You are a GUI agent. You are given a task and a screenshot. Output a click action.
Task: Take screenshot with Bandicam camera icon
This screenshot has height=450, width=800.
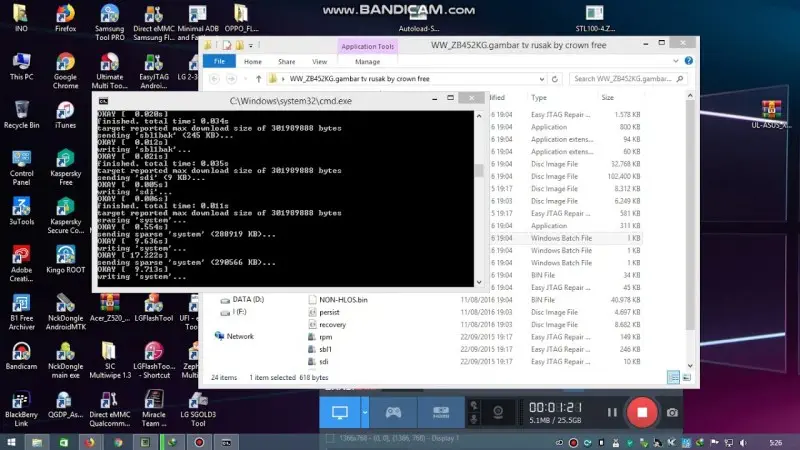click(672, 412)
